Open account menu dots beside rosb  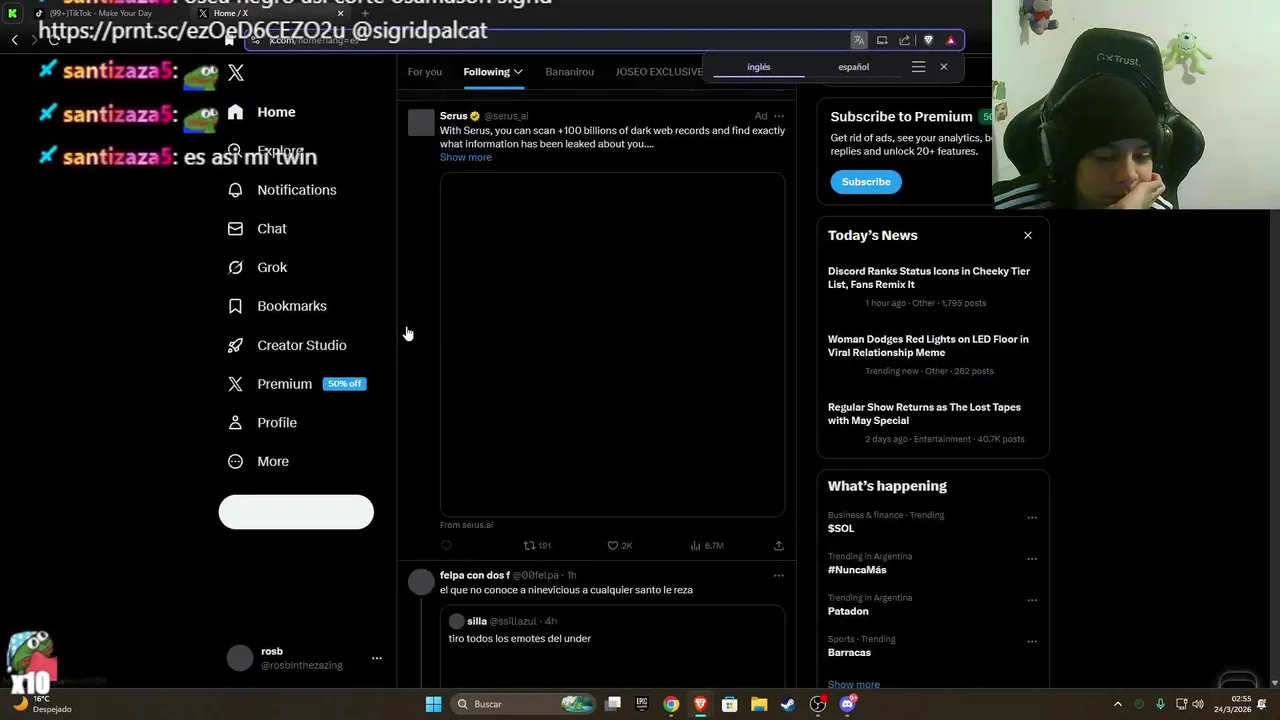click(x=377, y=658)
